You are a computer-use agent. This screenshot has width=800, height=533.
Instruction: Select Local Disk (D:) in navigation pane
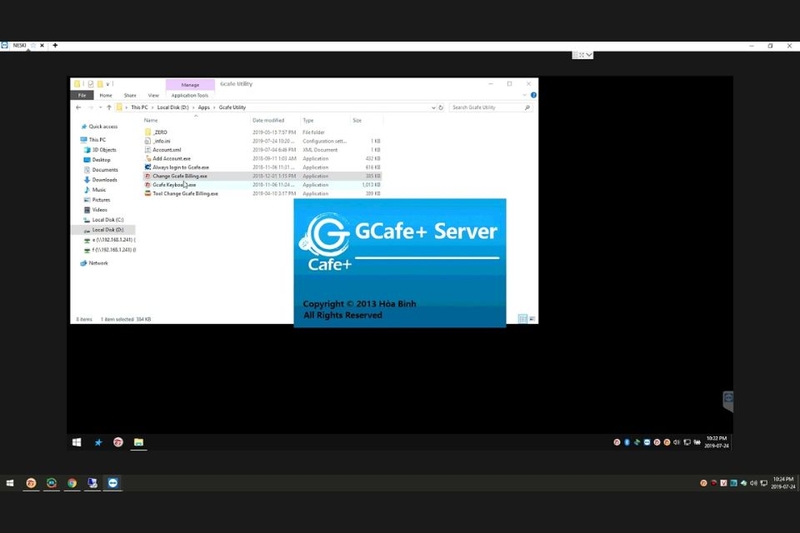(104, 230)
